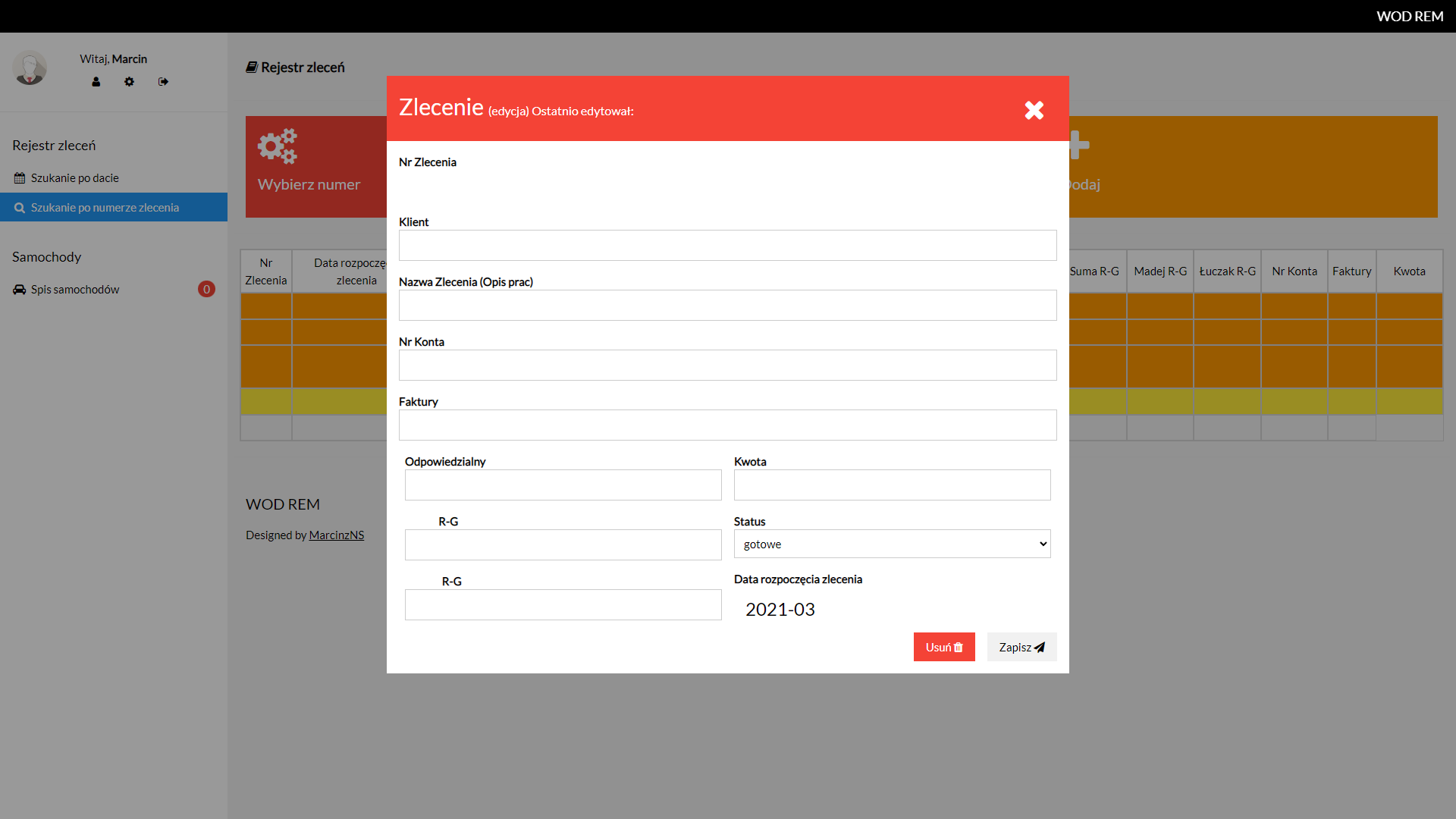This screenshot has width=1456, height=819.
Task: Click the Kwota input field
Action: pos(892,485)
